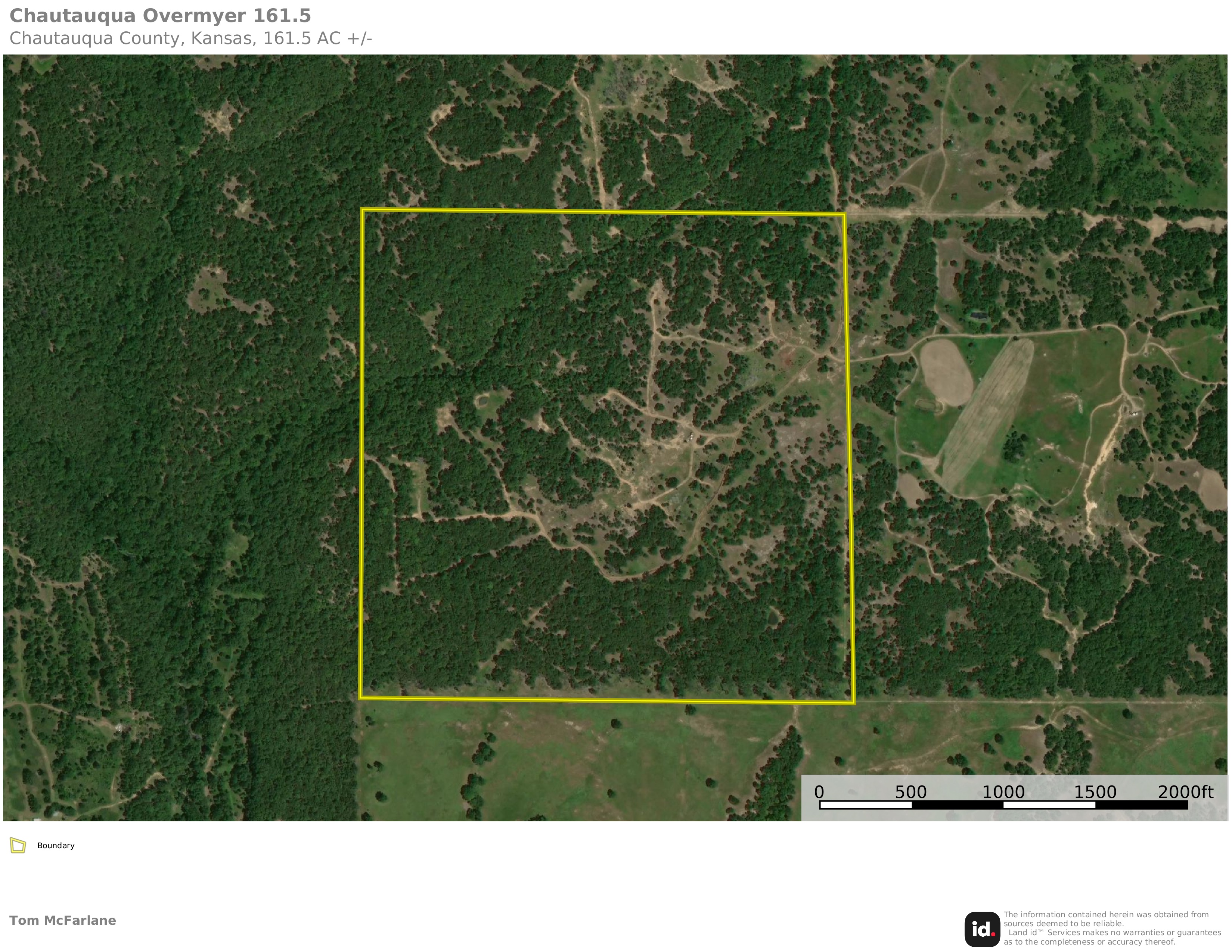Click the bottom-right corner of yellow boundary

pyautogui.click(x=853, y=703)
